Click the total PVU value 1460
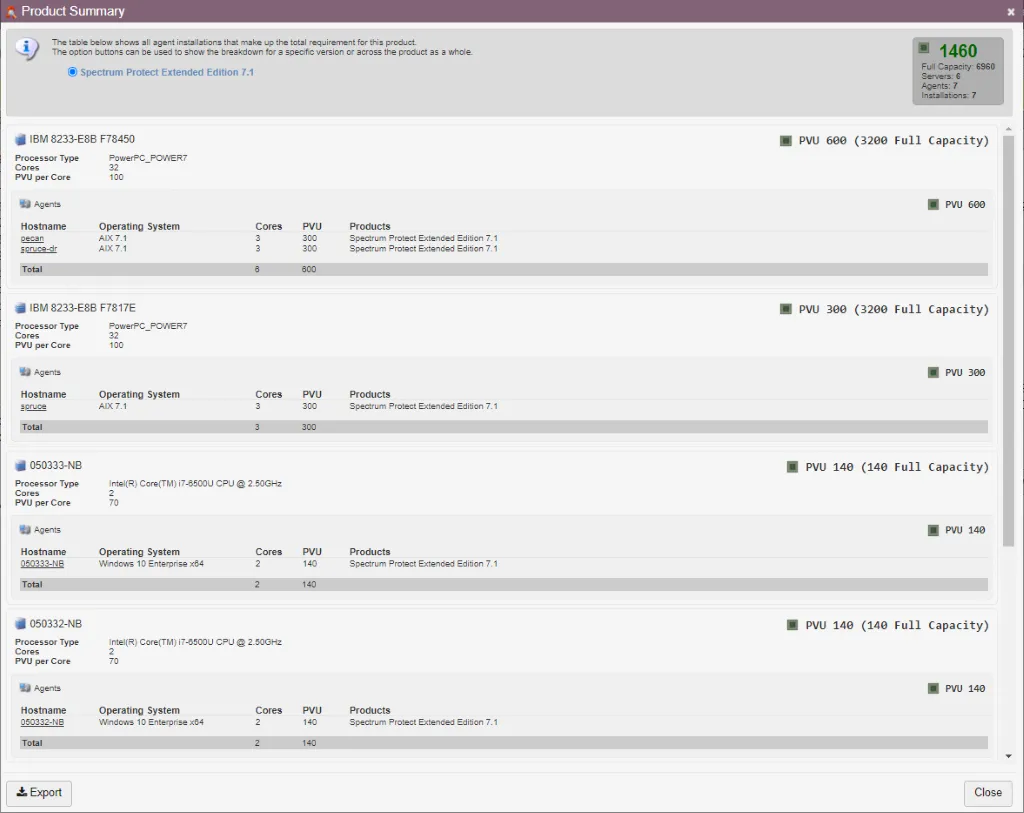Image resolution: width=1024 pixels, height=813 pixels. (958, 51)
